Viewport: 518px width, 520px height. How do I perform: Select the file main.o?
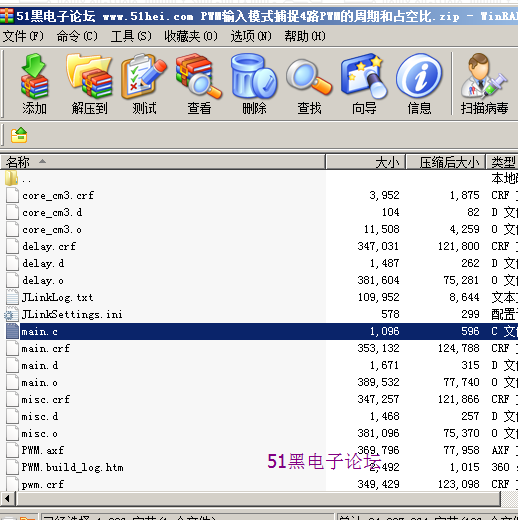pyautogui.click(x=39, y=382)
